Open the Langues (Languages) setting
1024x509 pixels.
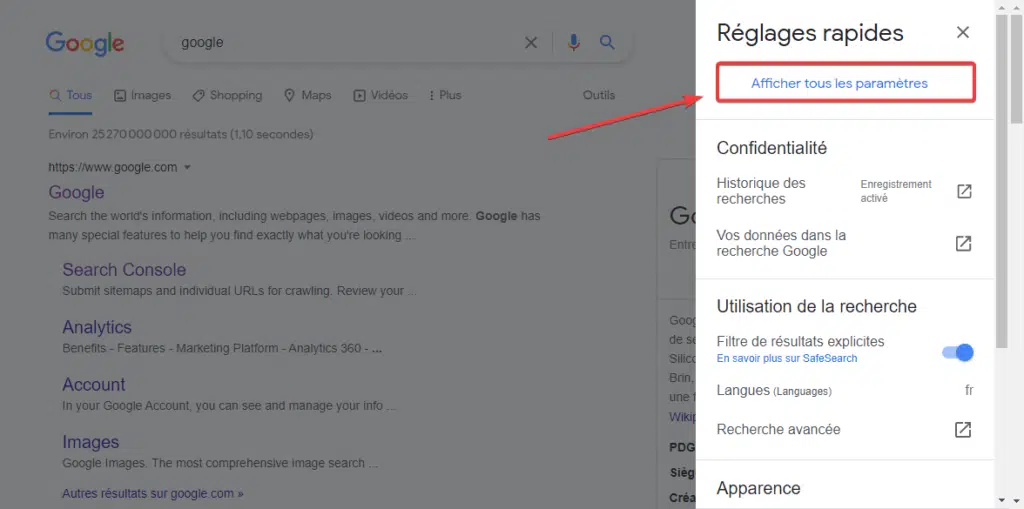click(x=845, y=391)
